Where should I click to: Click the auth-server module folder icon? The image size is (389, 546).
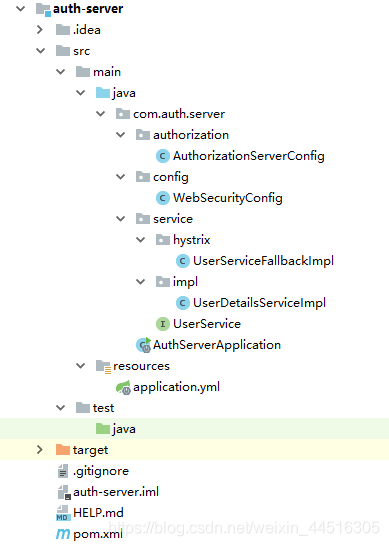coord(43,9)
